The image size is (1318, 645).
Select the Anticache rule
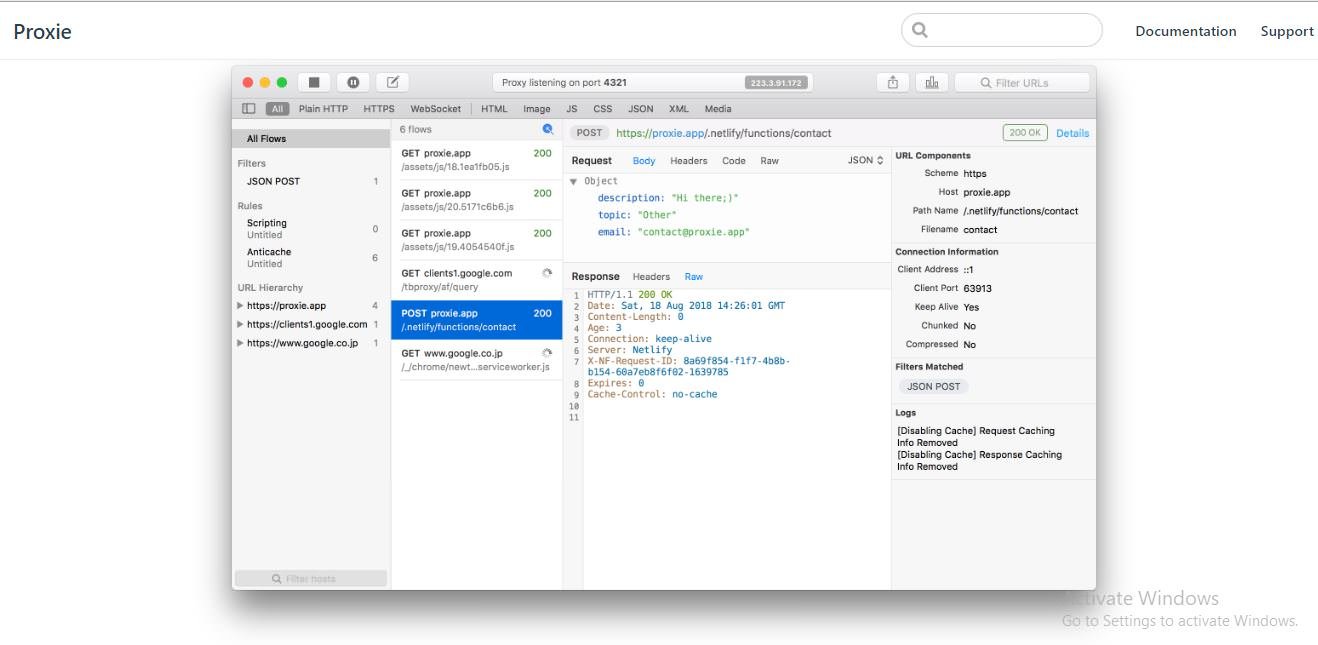click(x=311, y=258)
